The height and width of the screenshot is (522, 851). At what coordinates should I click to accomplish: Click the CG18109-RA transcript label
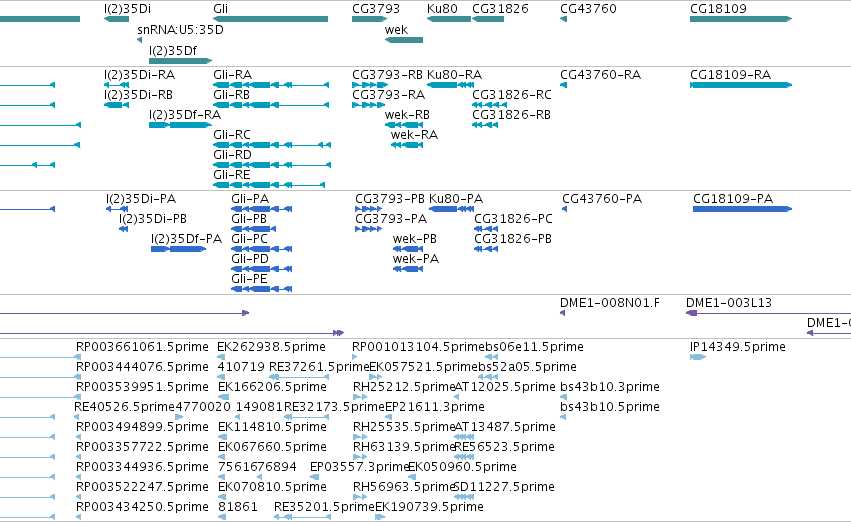tap(730, 75)
